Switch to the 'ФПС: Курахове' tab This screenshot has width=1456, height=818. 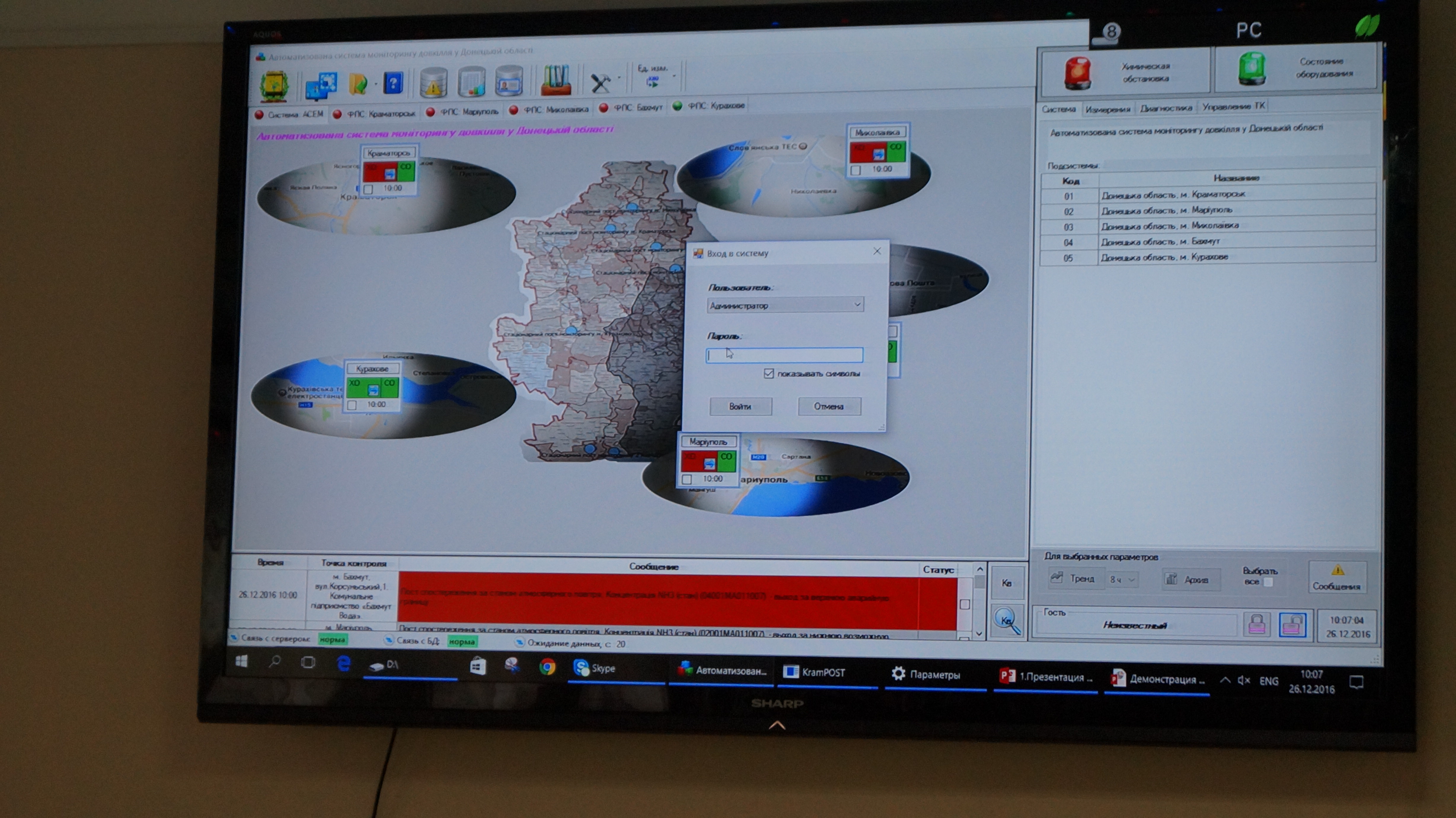pos(709,106)
